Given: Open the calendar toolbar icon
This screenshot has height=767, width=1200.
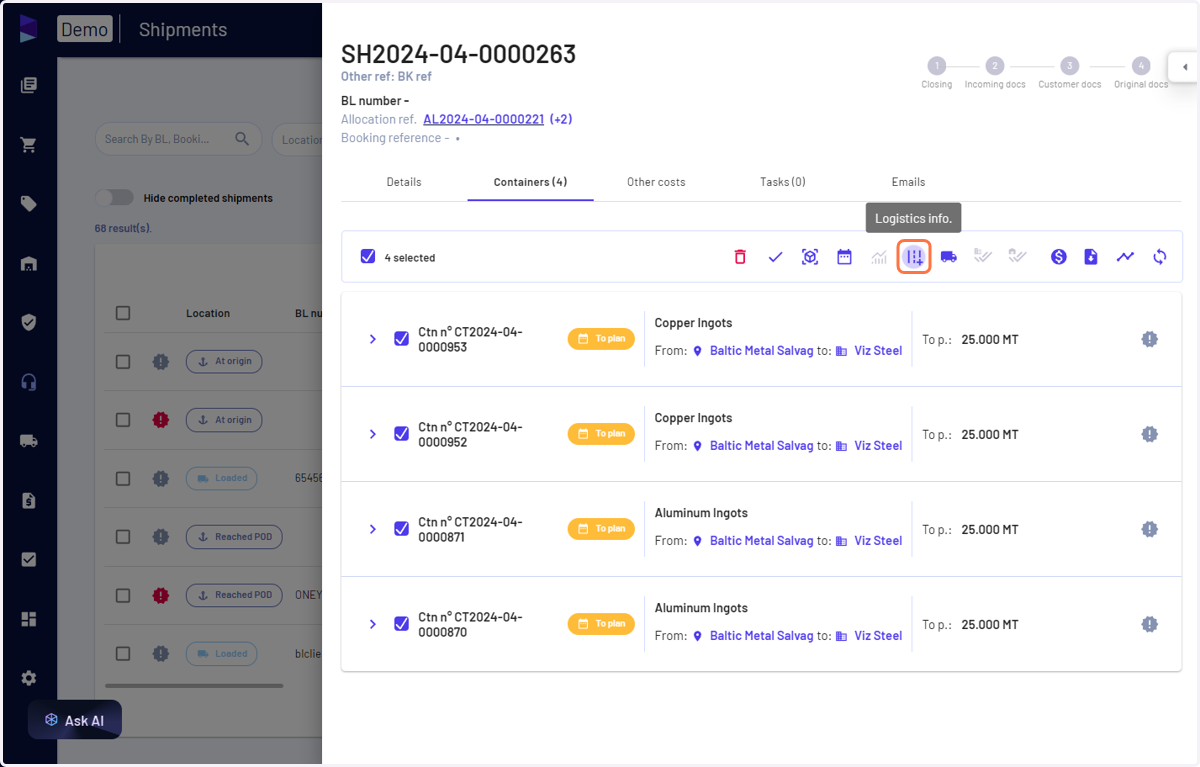Looking at the screenshot, I should pos(845,257).
